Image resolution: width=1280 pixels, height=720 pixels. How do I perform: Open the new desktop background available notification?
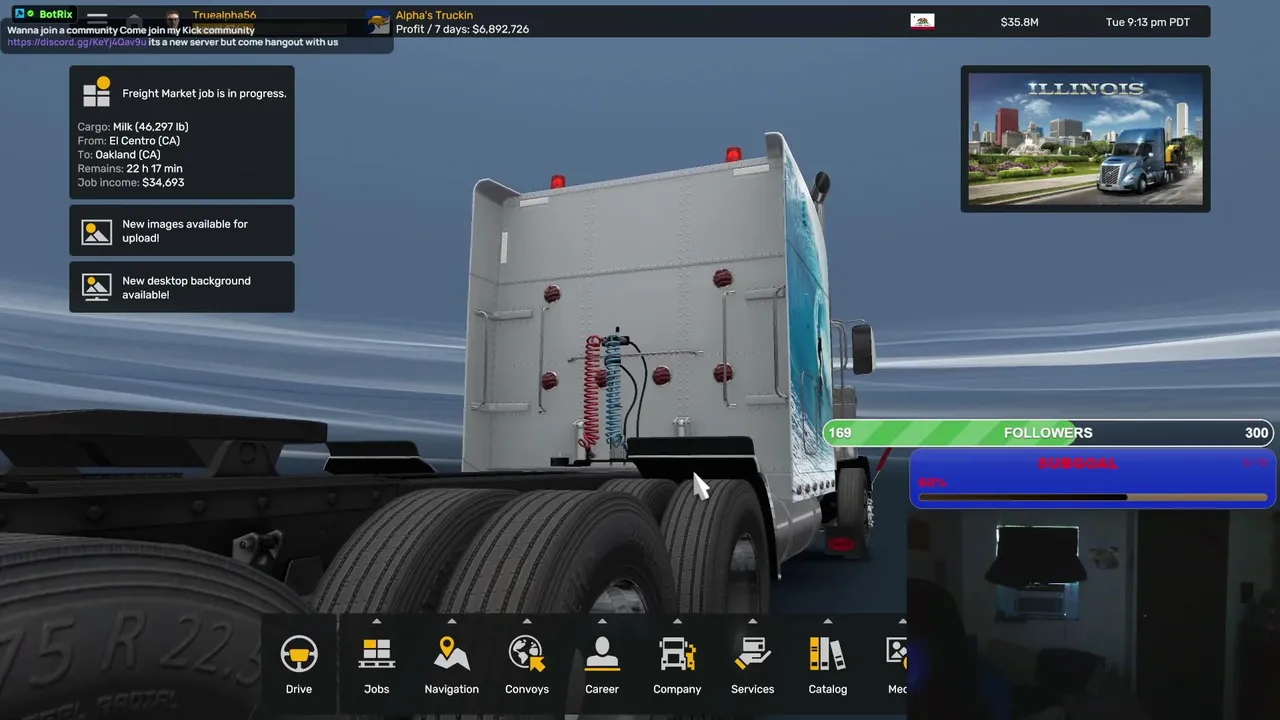point(182,287)
